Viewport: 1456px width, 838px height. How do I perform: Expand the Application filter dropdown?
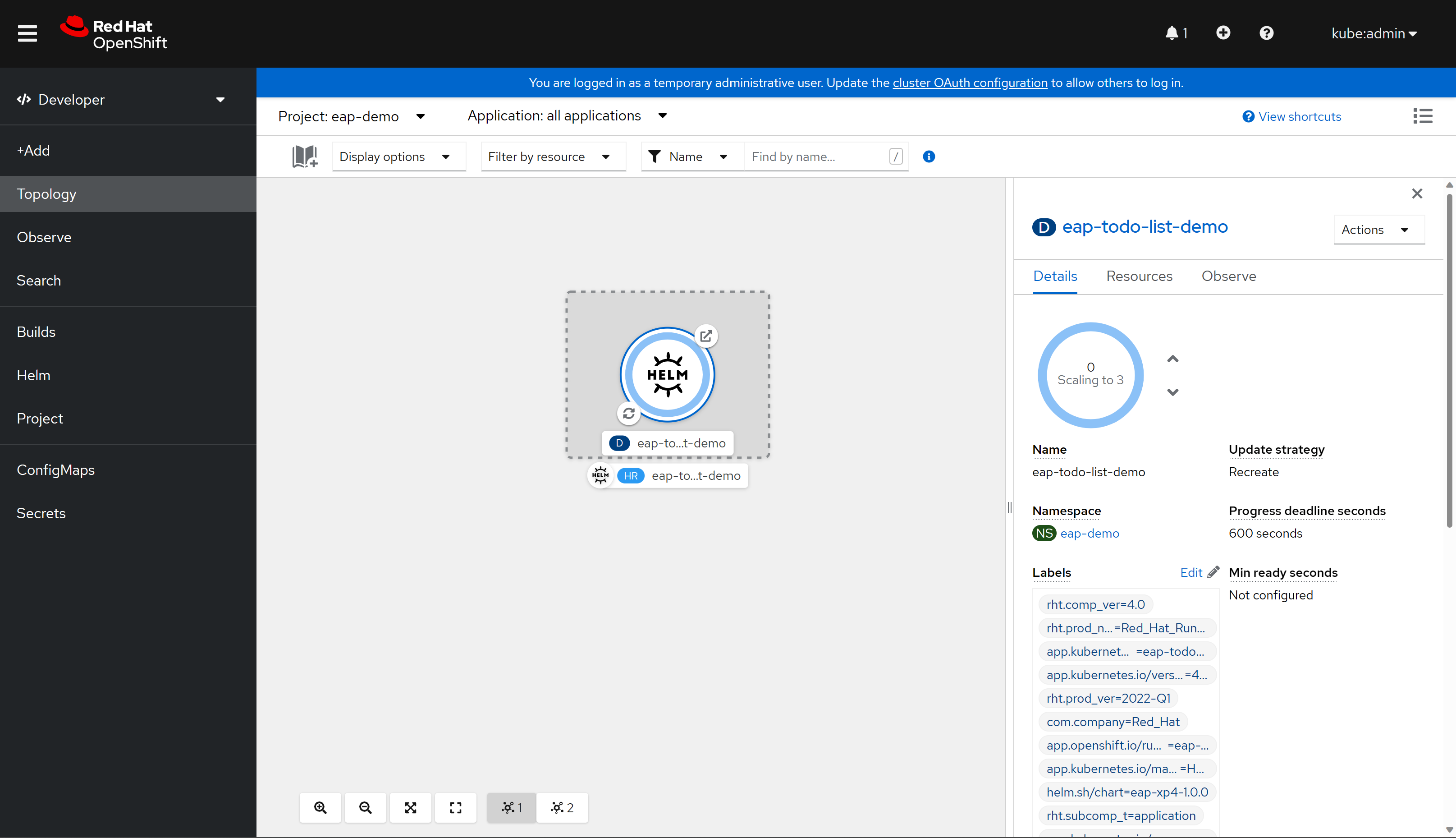point(566,115)
